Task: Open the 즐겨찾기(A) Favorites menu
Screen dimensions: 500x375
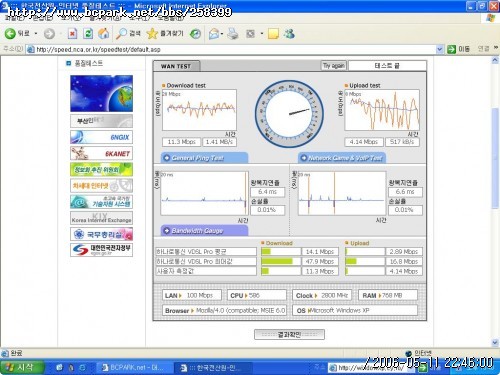Action: click(x=105, y=18)
